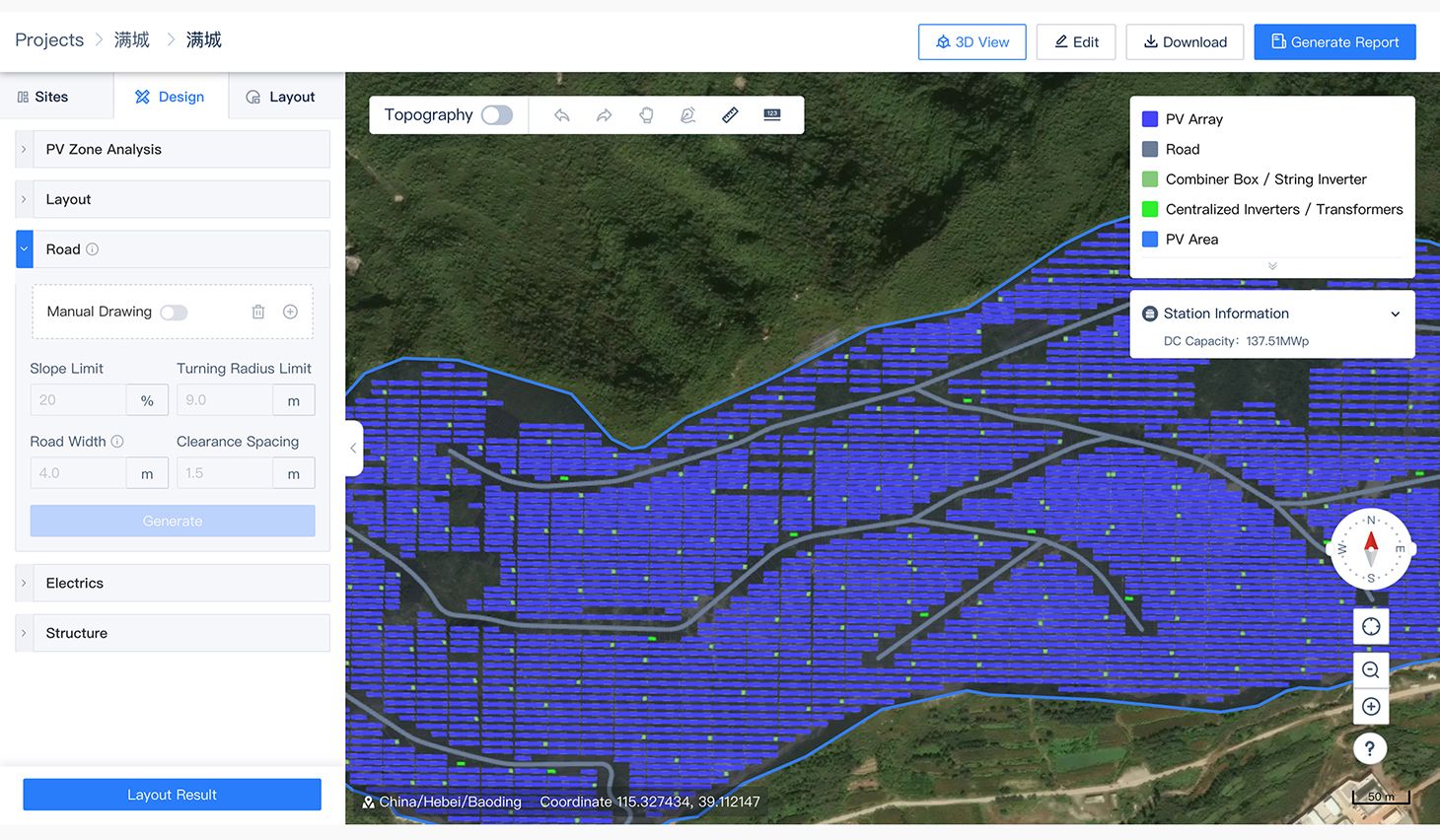Add a manual road with plus icon
1440x840 pixels.
[x=291, y=312]
